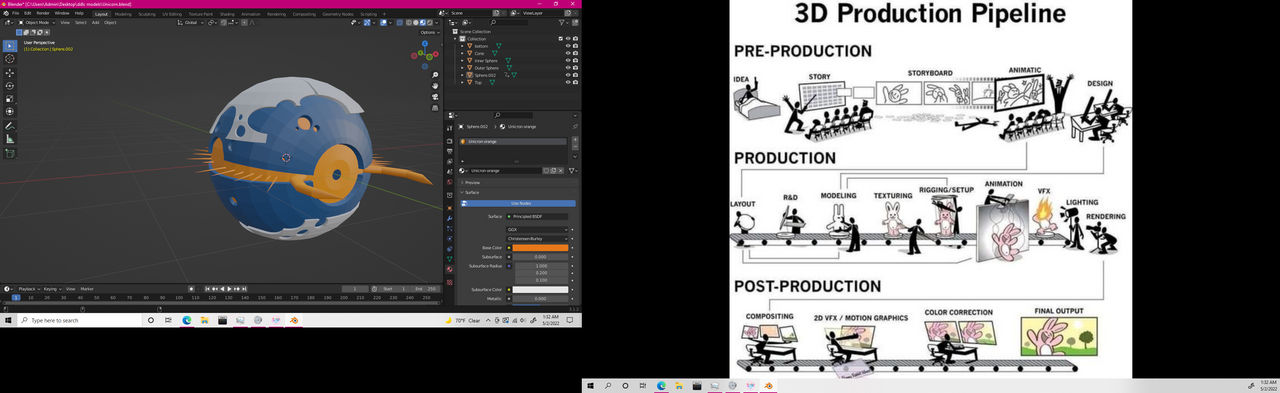The width and height of the screenshot is (1280, 393).
Task: Activate the Move tool
Action: click(x=10, y=73)
